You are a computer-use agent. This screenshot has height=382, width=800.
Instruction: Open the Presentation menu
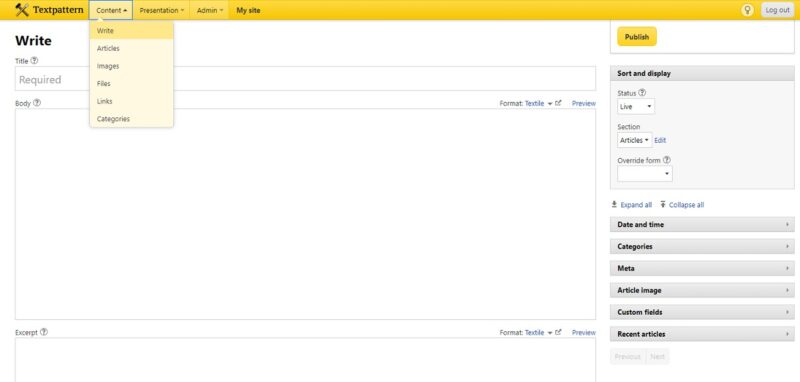point(161,10)
